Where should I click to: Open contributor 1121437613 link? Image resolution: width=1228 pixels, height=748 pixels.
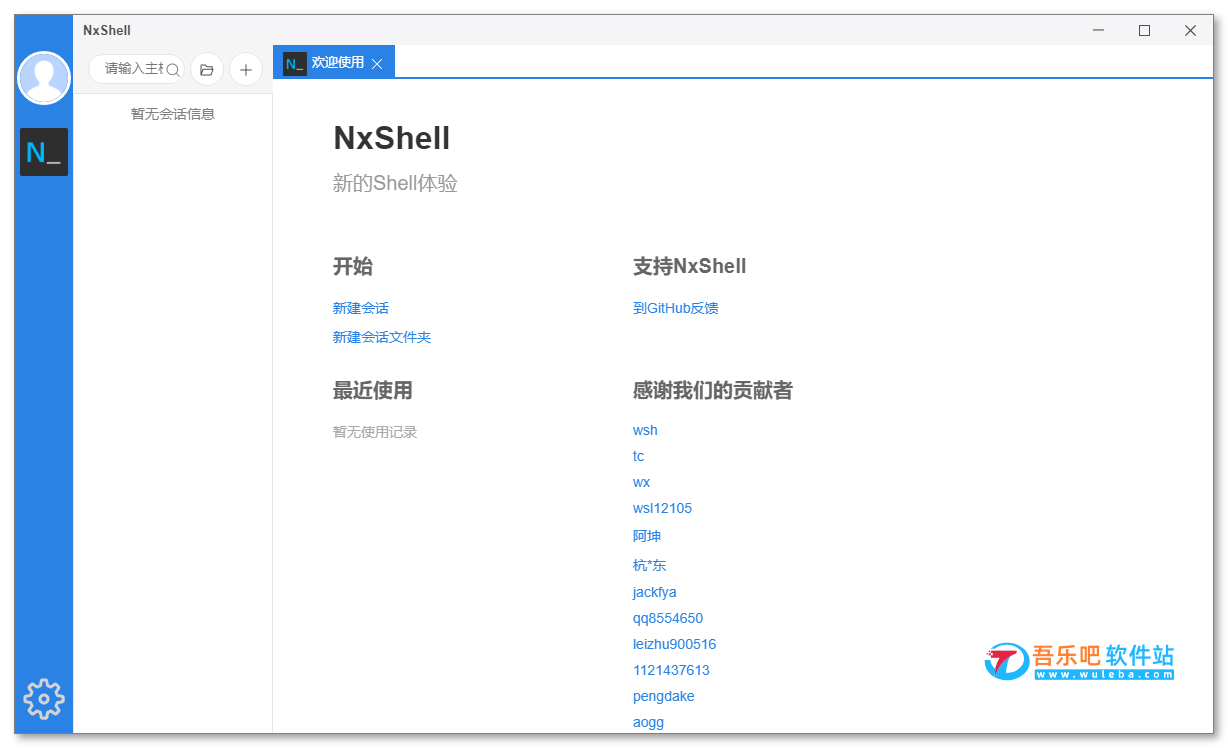[671, 670]
